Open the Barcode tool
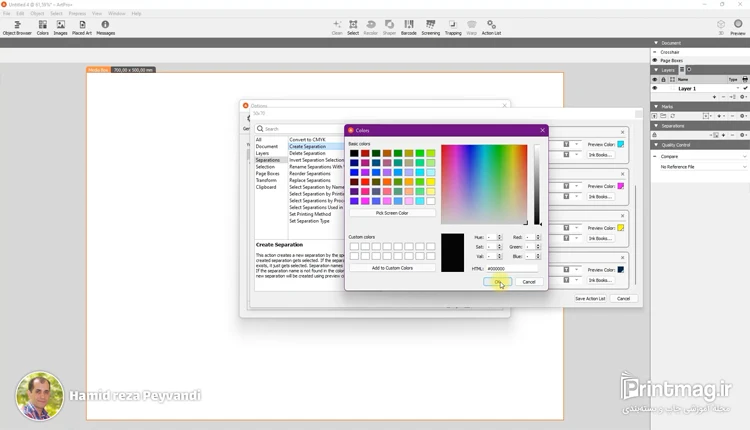This screenshot has height=430, width=750. tap(408, 28)
